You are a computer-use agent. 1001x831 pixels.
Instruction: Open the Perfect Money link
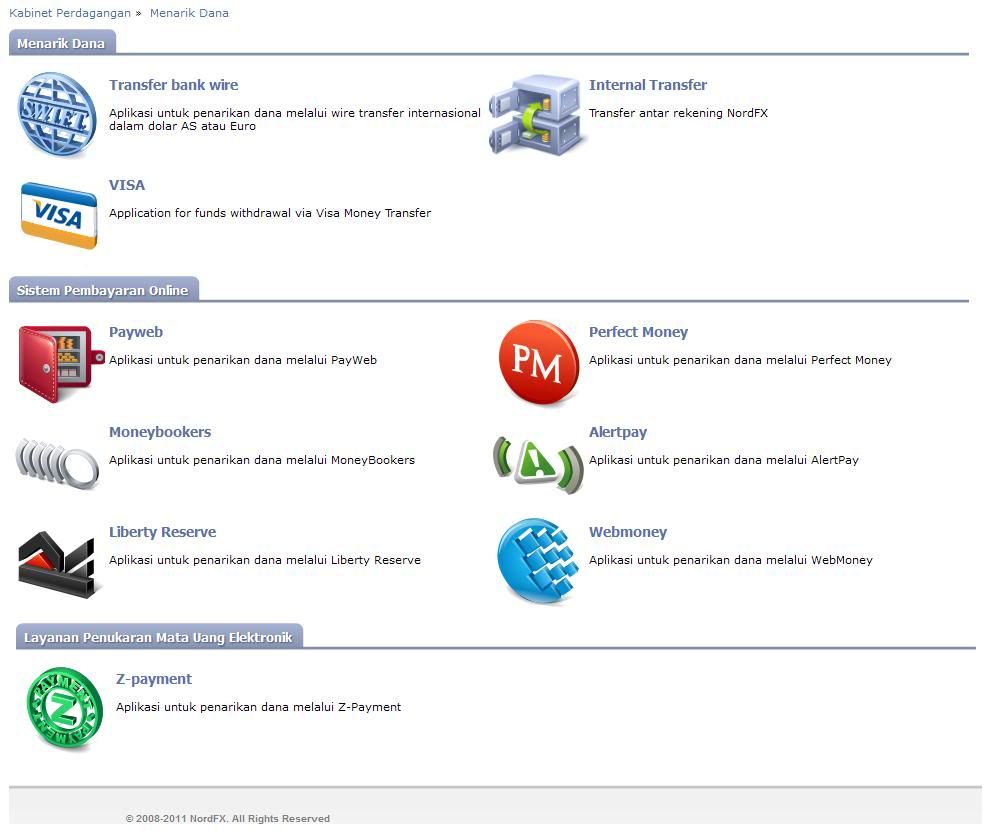tap(638, 332)
